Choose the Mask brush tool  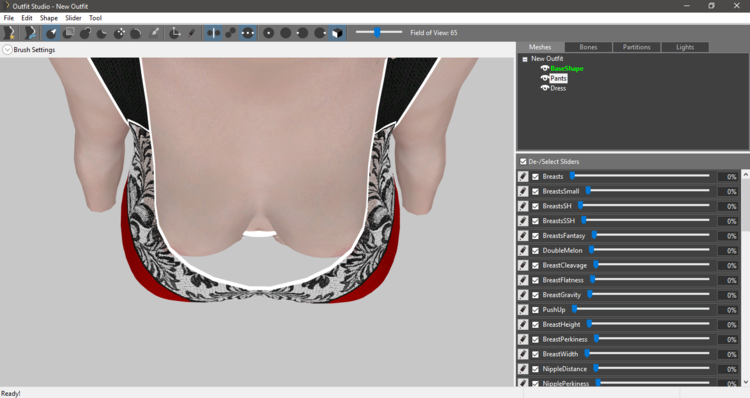(x=68, y=33)
